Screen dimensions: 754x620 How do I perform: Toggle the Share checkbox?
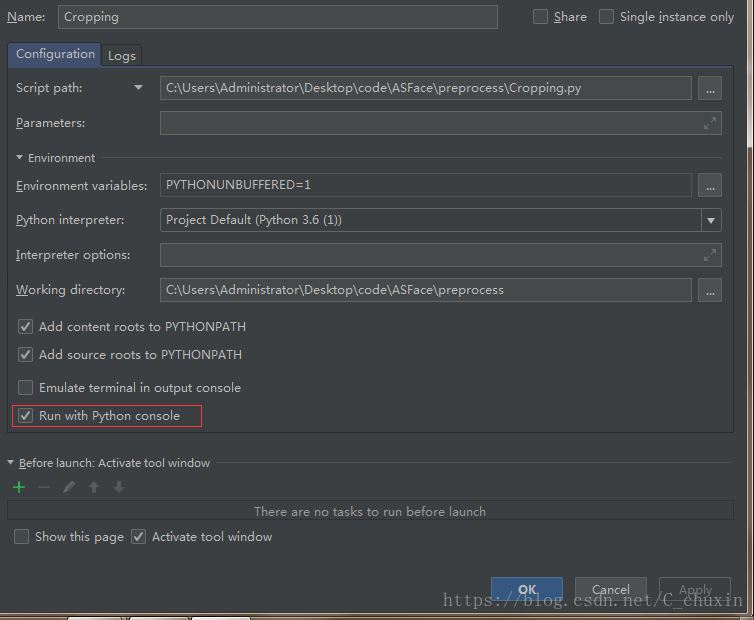pyautogui.click(x=540, y=17)
